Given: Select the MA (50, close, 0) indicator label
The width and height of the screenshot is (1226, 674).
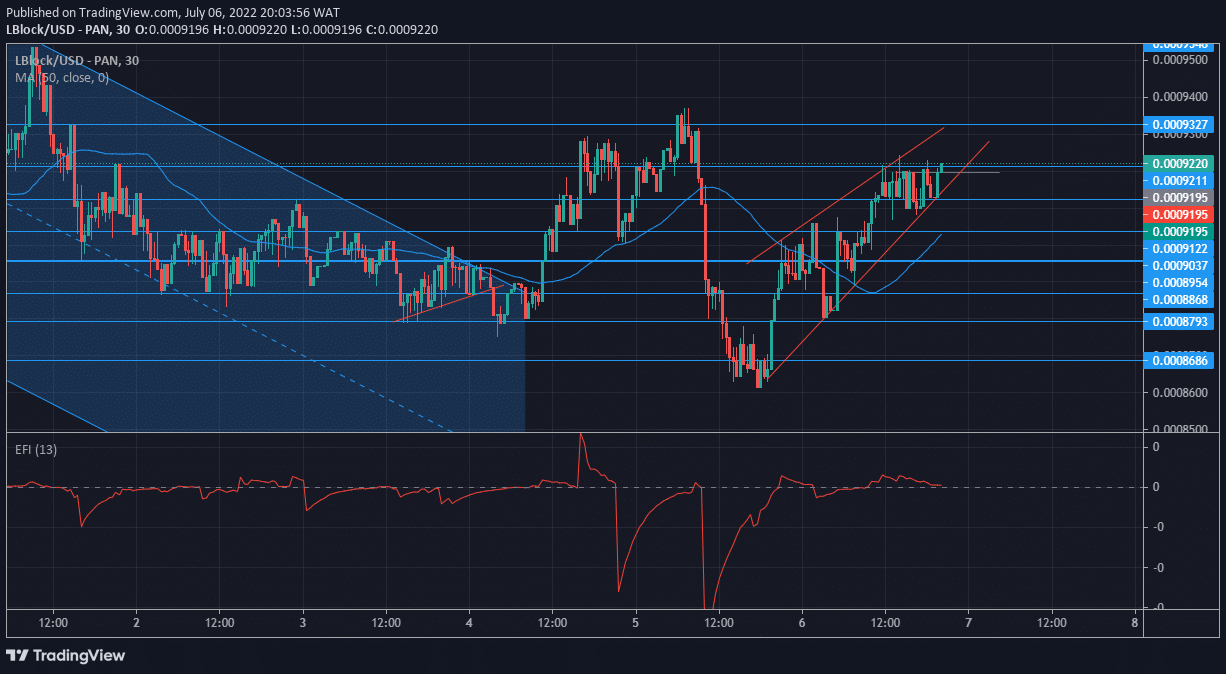Looking at the screenshot, I should [62, 77].
